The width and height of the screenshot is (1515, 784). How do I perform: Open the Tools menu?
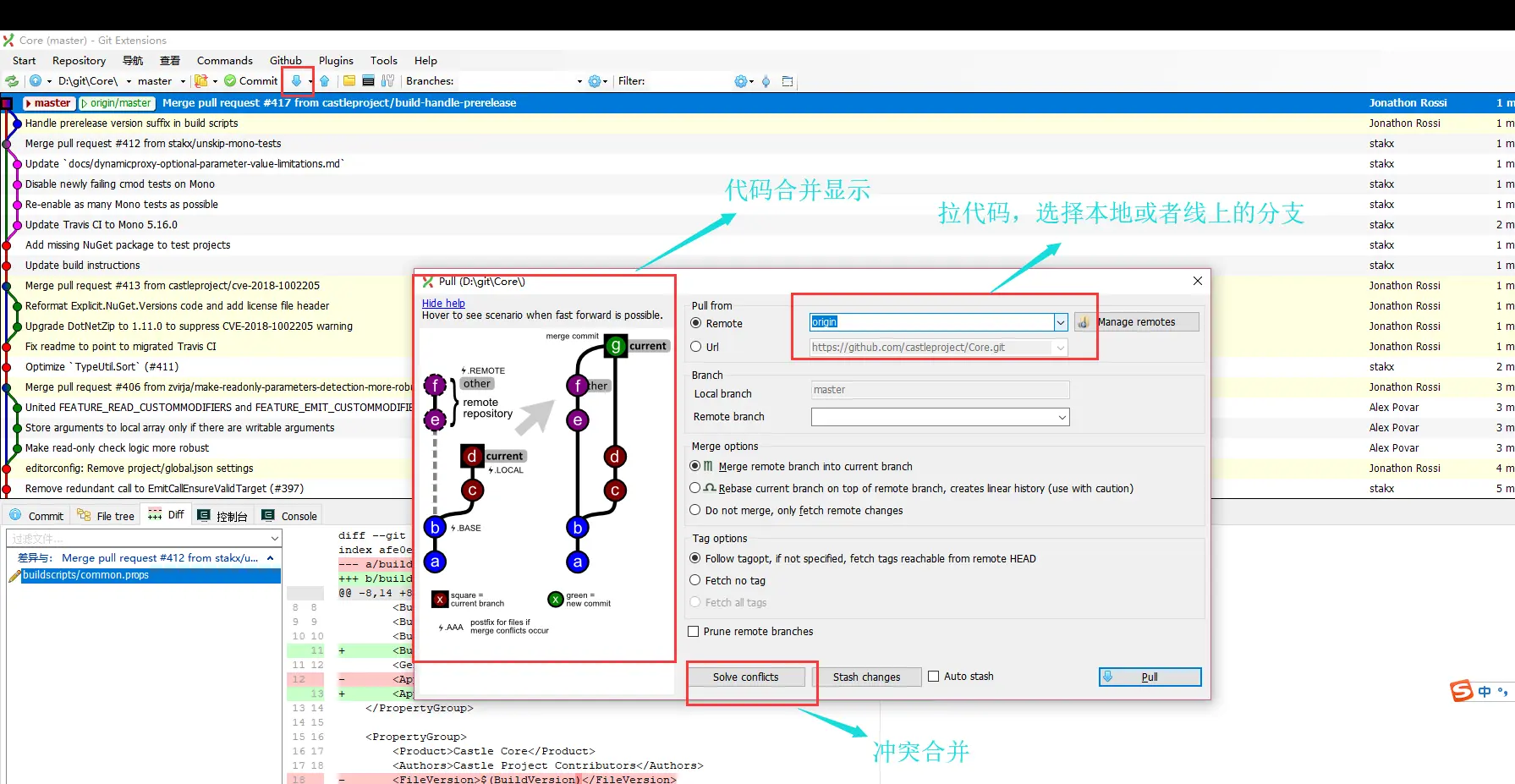[384, 61]
